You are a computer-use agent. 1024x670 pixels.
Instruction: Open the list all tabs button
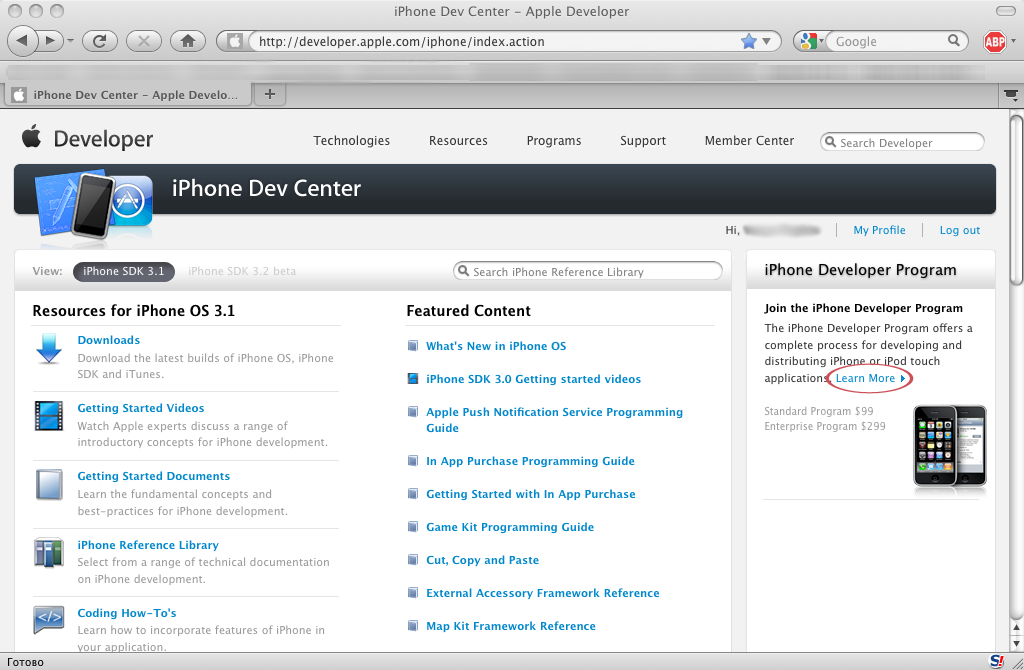[x=1011, y=95]
